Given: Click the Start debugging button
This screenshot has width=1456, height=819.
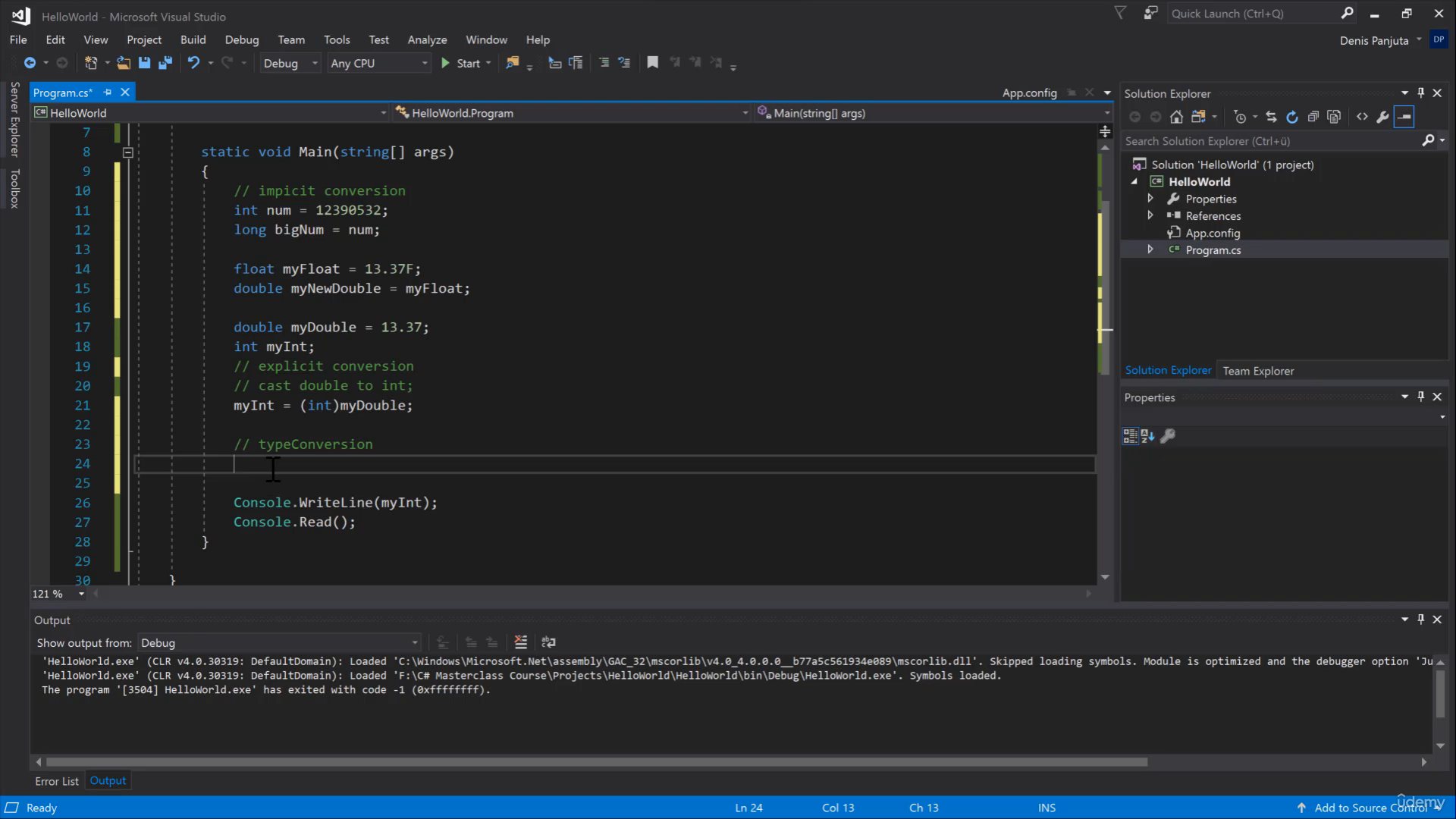Looking at the screenshot, I should pos(461,63).
